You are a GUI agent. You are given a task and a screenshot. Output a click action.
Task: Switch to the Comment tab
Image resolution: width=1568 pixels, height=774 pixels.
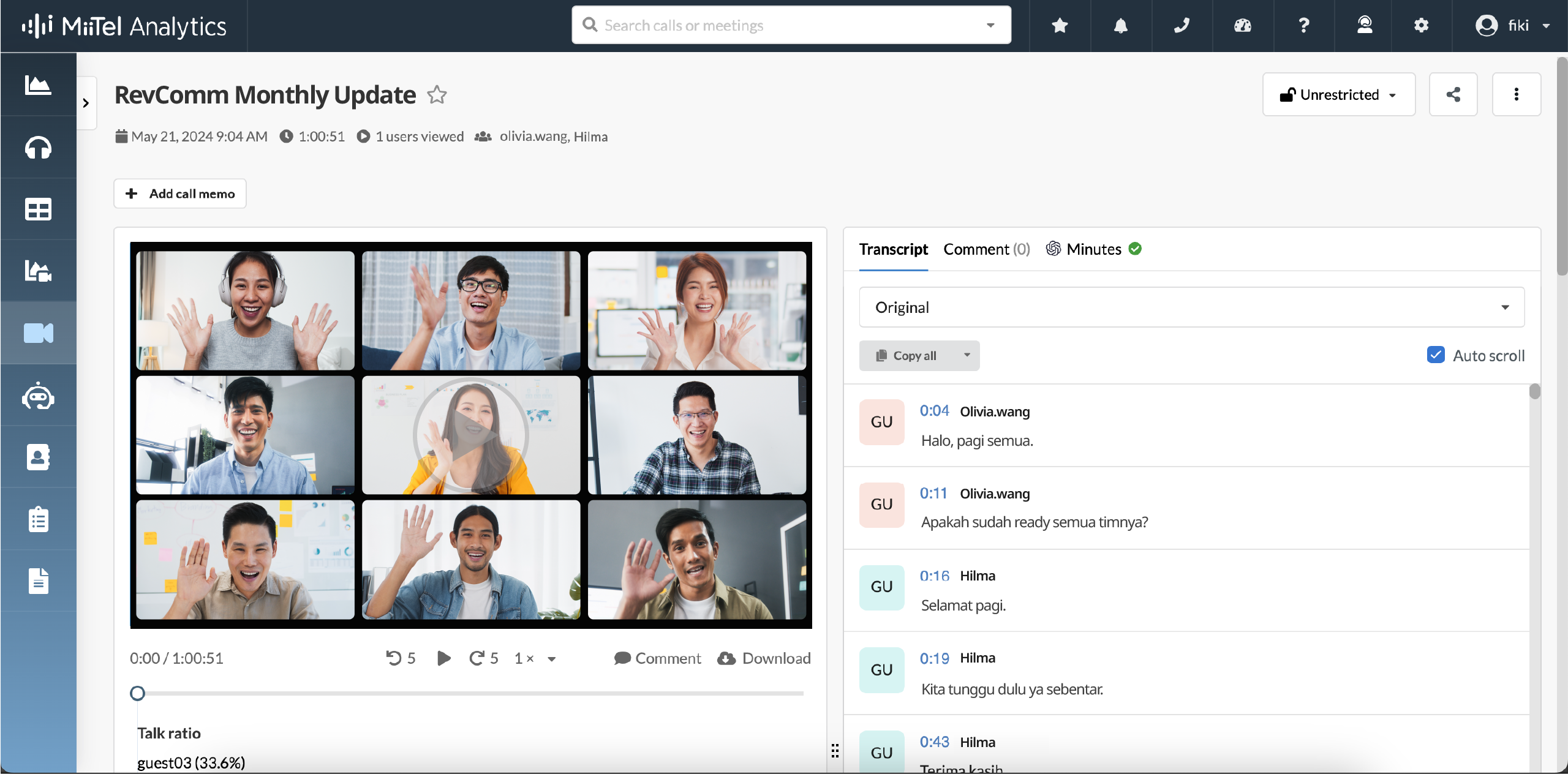pos(986,249)
